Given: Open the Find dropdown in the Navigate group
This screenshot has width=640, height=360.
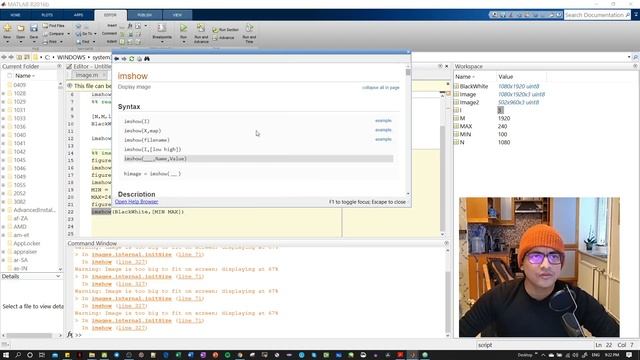Looking at the screenshot, I should [x=93, y=42].
